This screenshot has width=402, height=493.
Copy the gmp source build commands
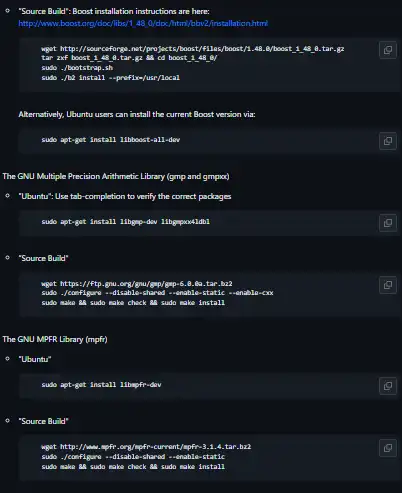[388, 285]
